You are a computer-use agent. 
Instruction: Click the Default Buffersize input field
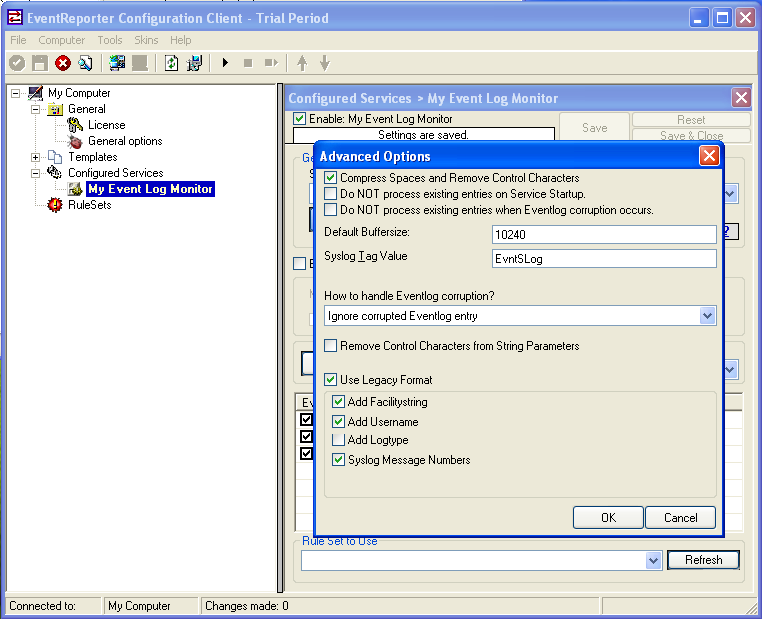click(604, 234)
